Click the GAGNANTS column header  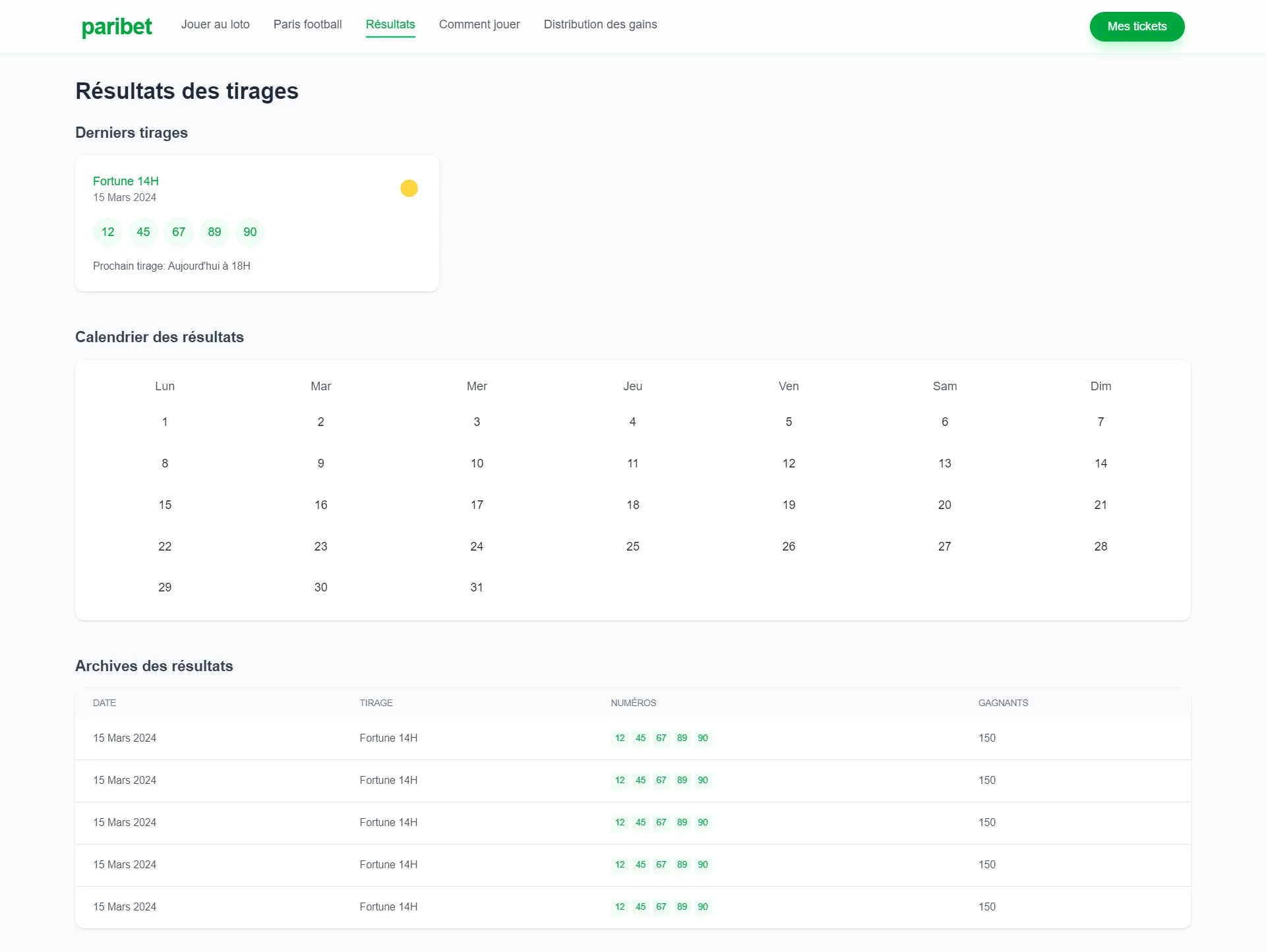pos(1003,703)
